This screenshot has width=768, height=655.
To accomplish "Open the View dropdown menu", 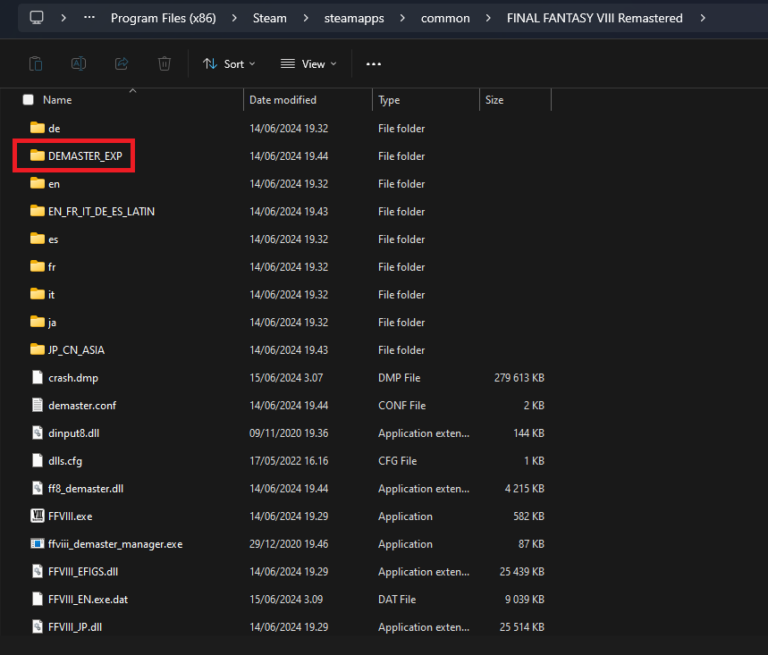I will (x=308, y=64).
